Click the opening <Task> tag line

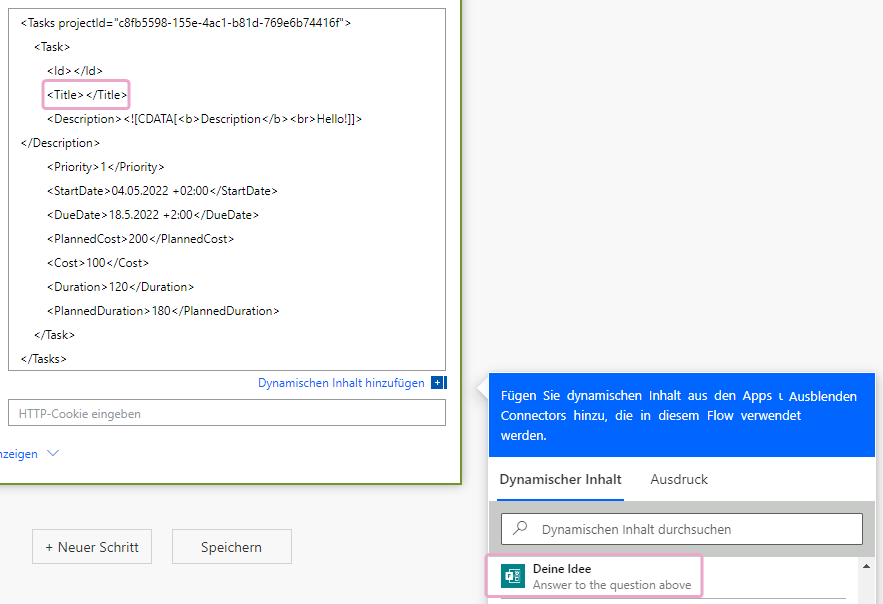[52, 47]
